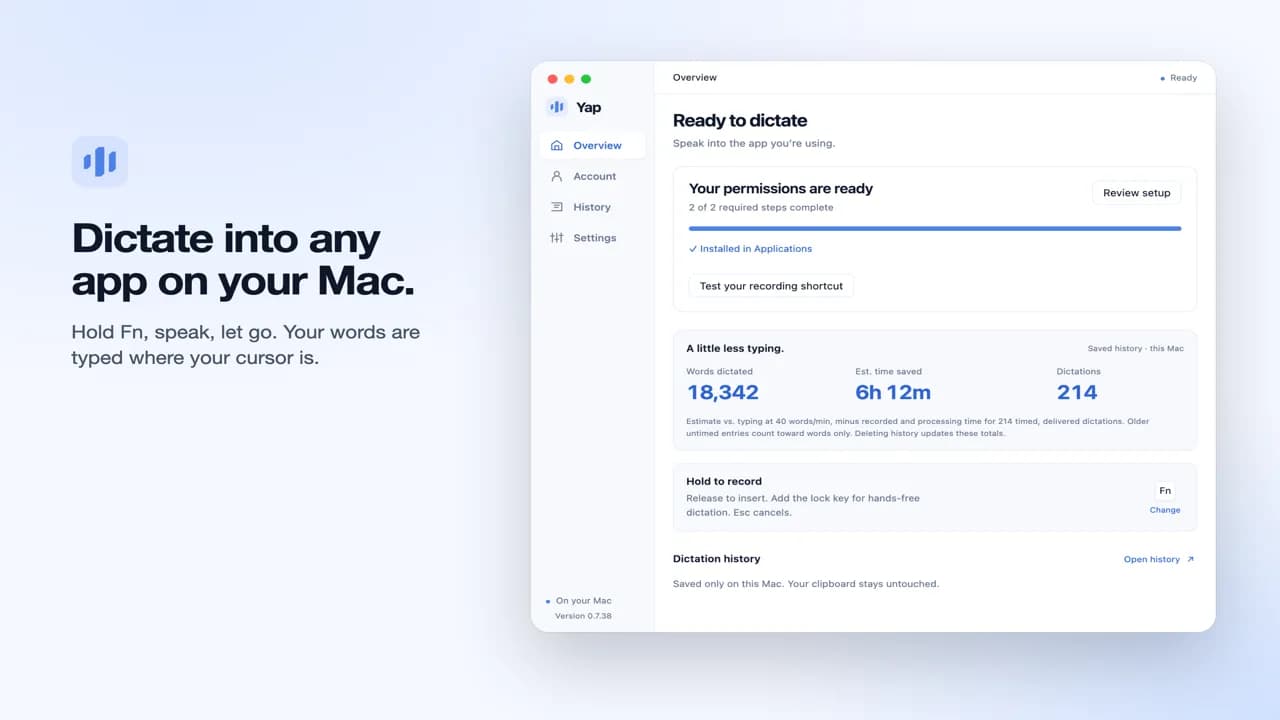Click Test your recording shortcut button

[771, 286]
